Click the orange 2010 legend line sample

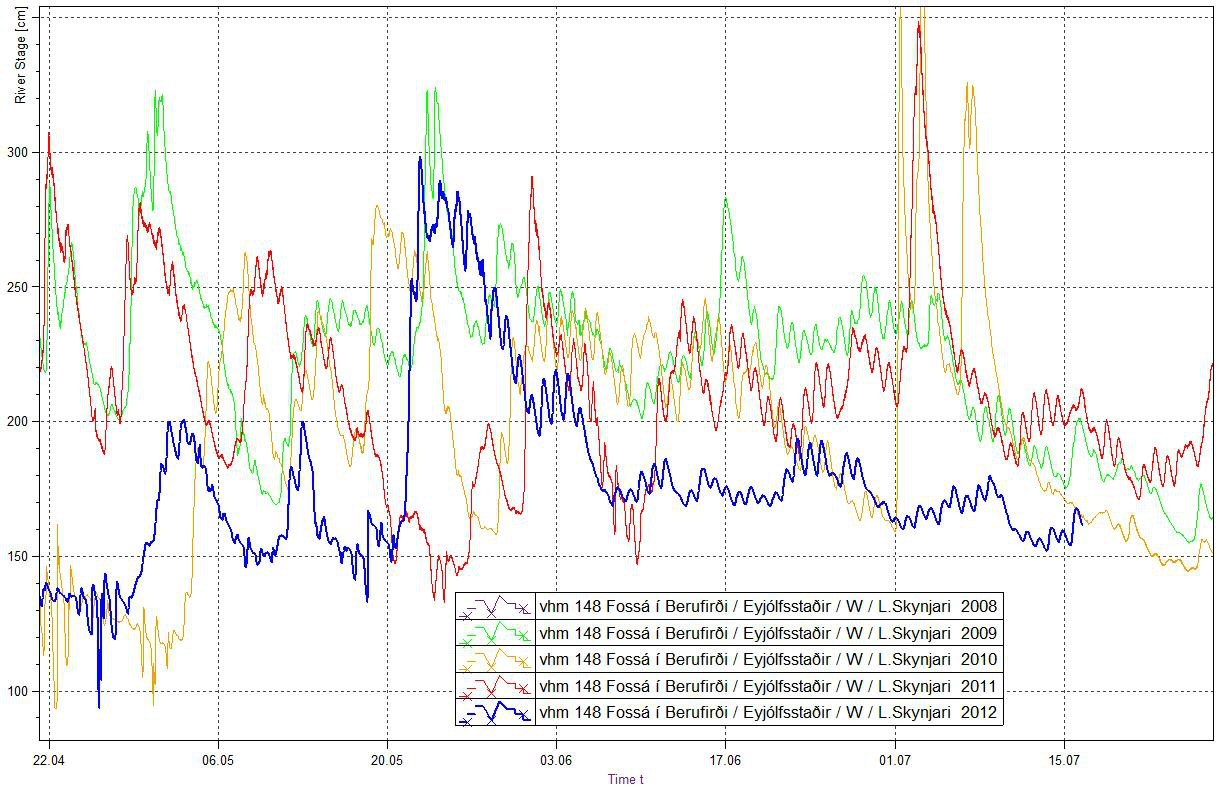coord(494,660)
